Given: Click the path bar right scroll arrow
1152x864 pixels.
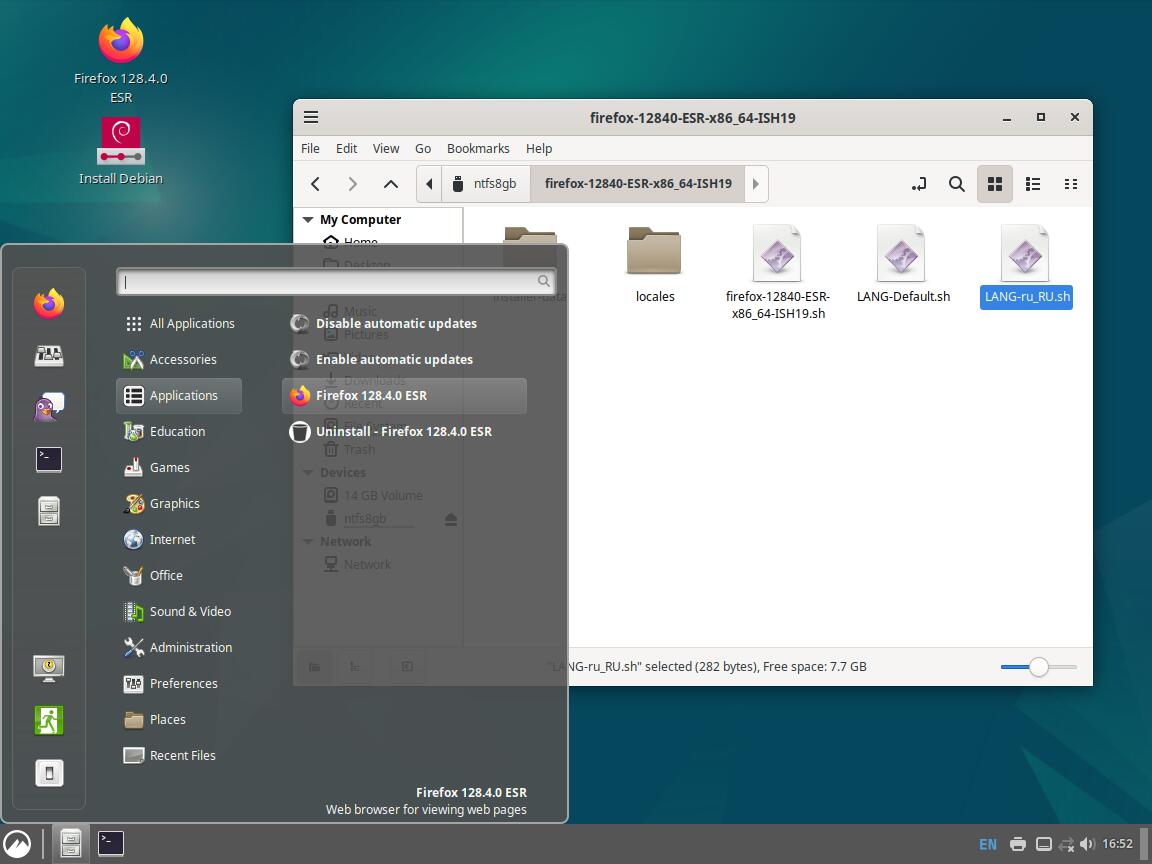Looking at the screenshot, I should tap(756, 184).
